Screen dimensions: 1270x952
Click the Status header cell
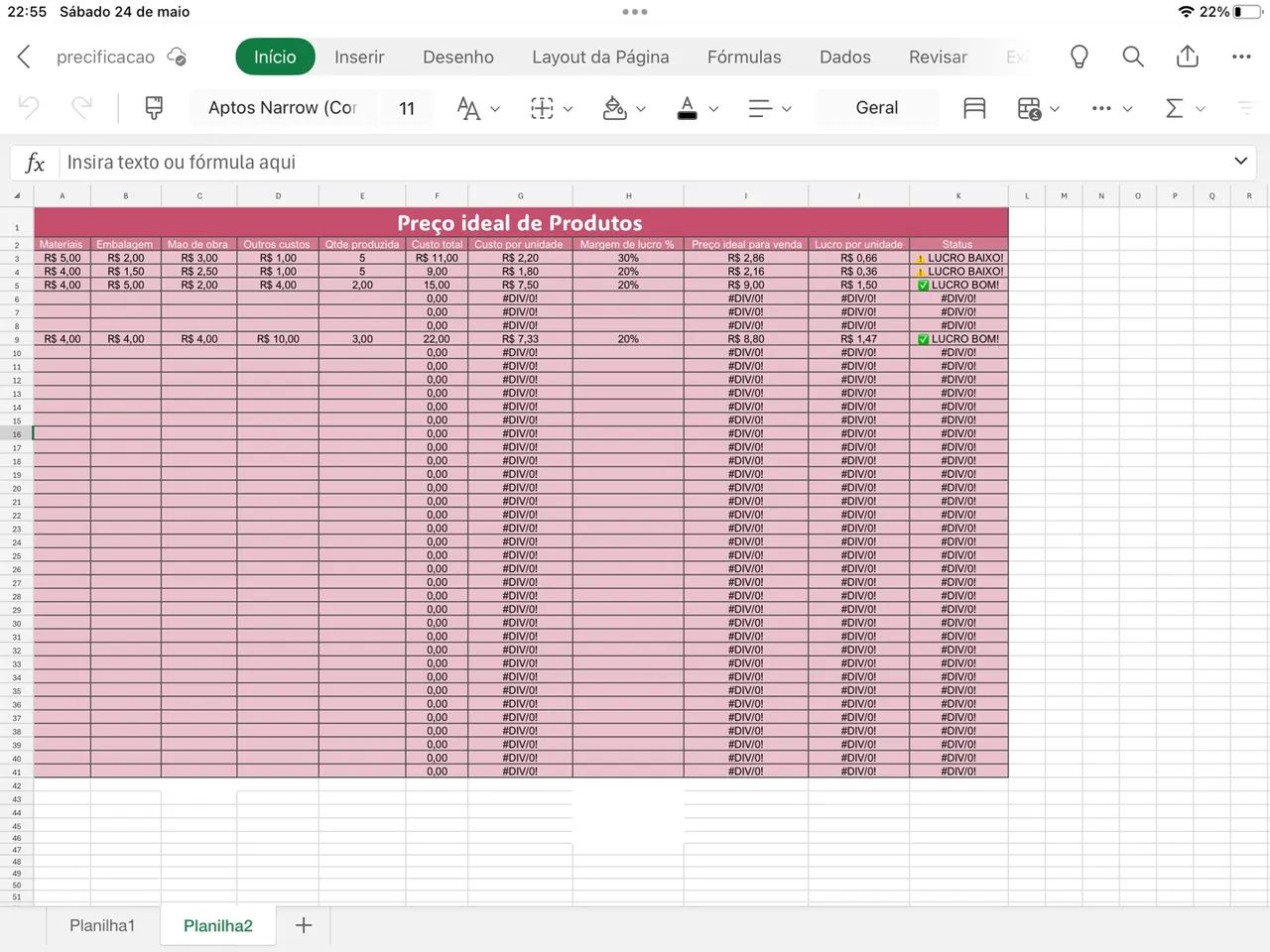pyautogui.click(x=957, y=244)
